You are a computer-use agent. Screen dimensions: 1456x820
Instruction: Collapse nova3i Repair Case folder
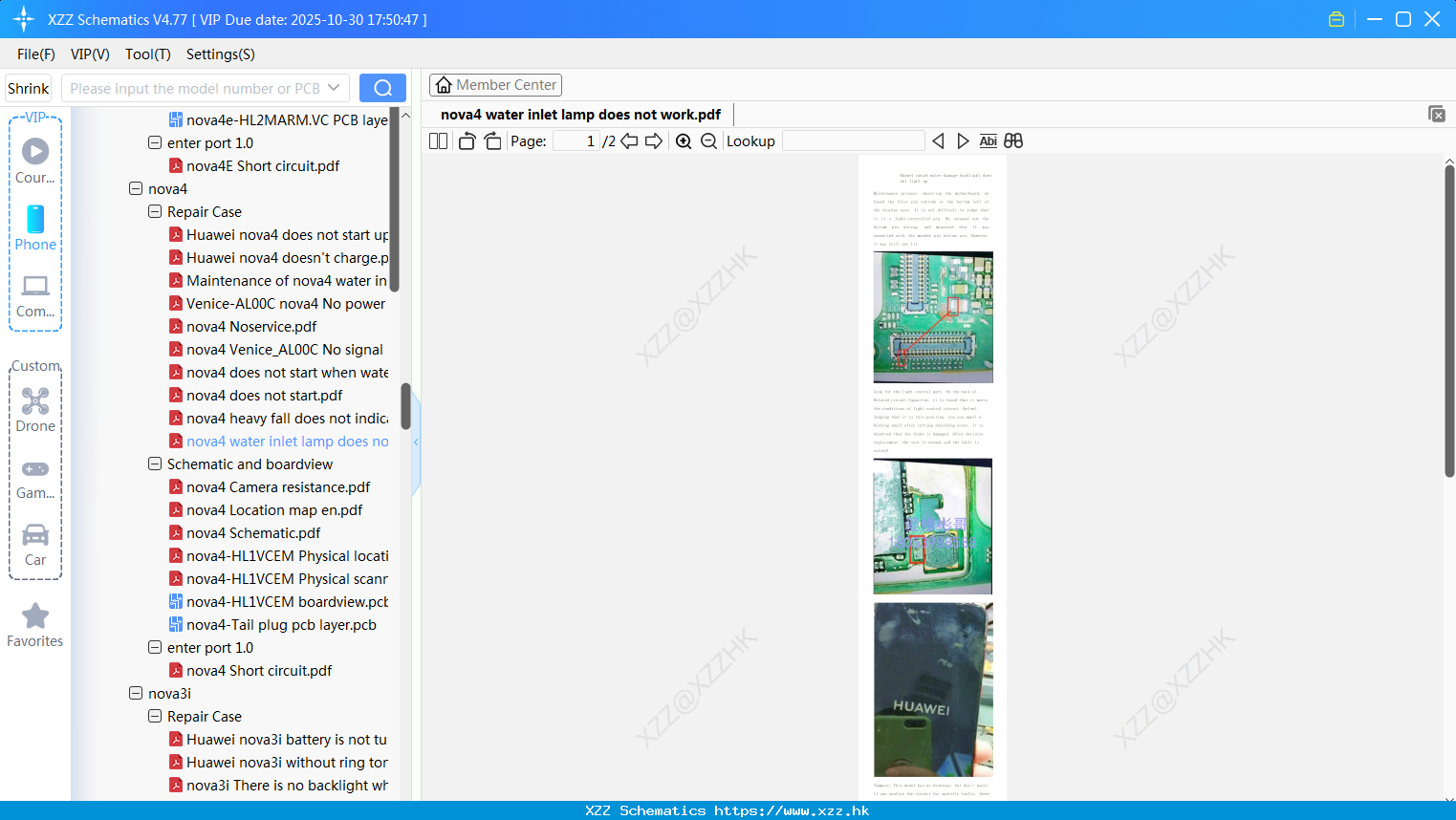pyautogui.click(x=155, y=716)
